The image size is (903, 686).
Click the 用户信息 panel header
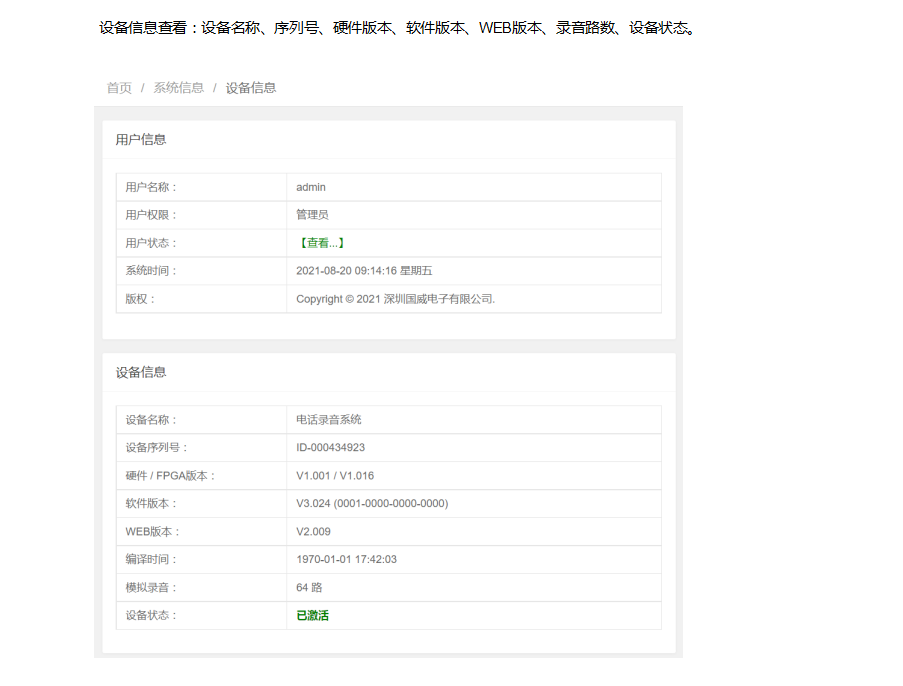tap(141, 140)
